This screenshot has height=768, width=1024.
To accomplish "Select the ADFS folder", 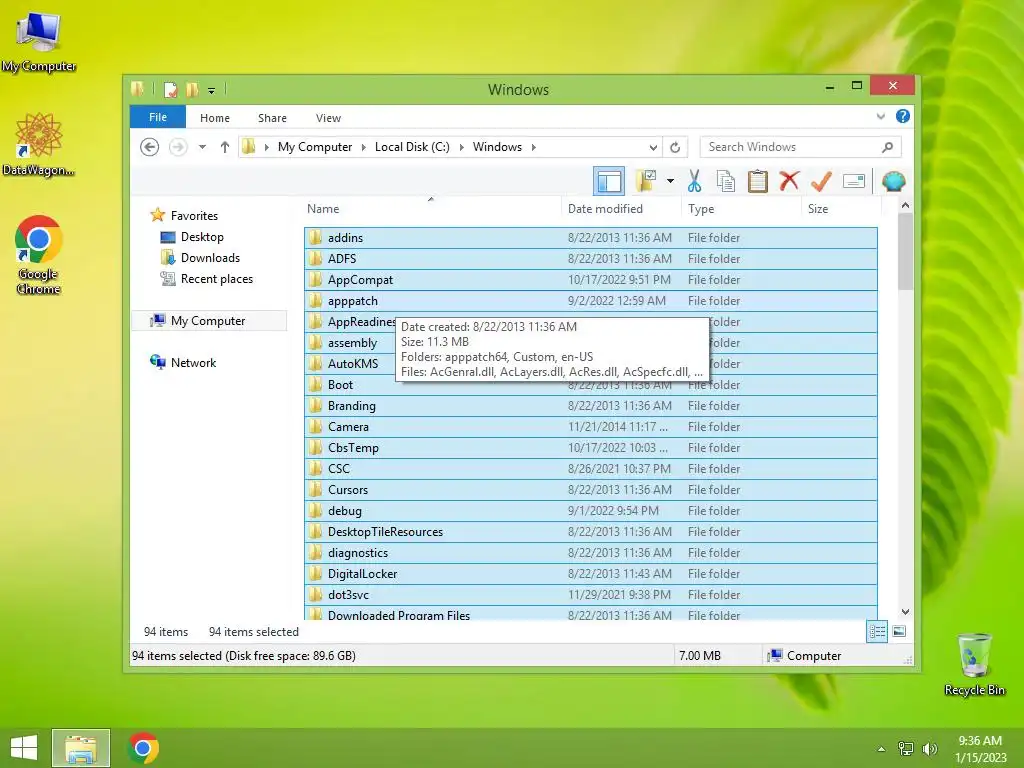I will 590,259.
